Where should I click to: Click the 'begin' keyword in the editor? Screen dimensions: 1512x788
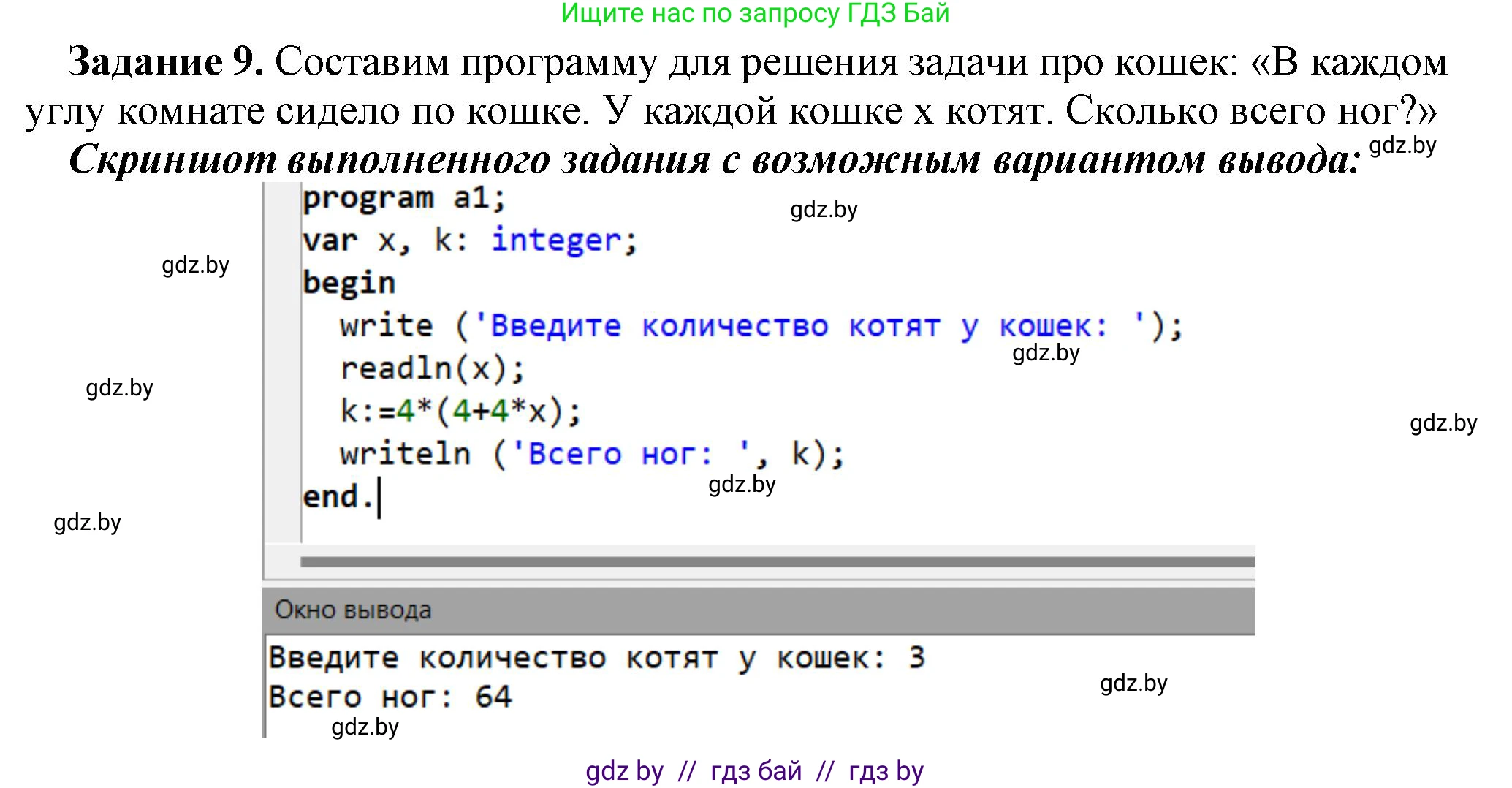(x=349, y=283)
